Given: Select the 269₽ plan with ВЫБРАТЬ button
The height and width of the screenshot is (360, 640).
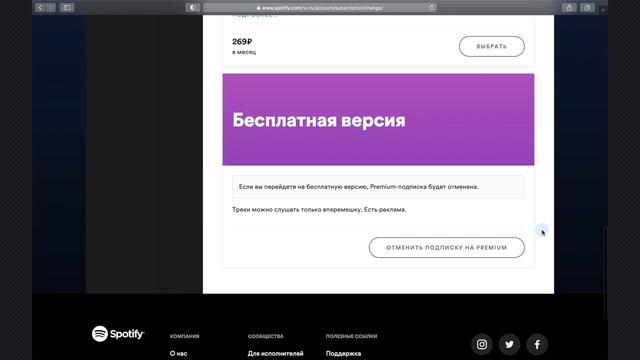Looking at the screenshot, I should click(x=491, y=47).
